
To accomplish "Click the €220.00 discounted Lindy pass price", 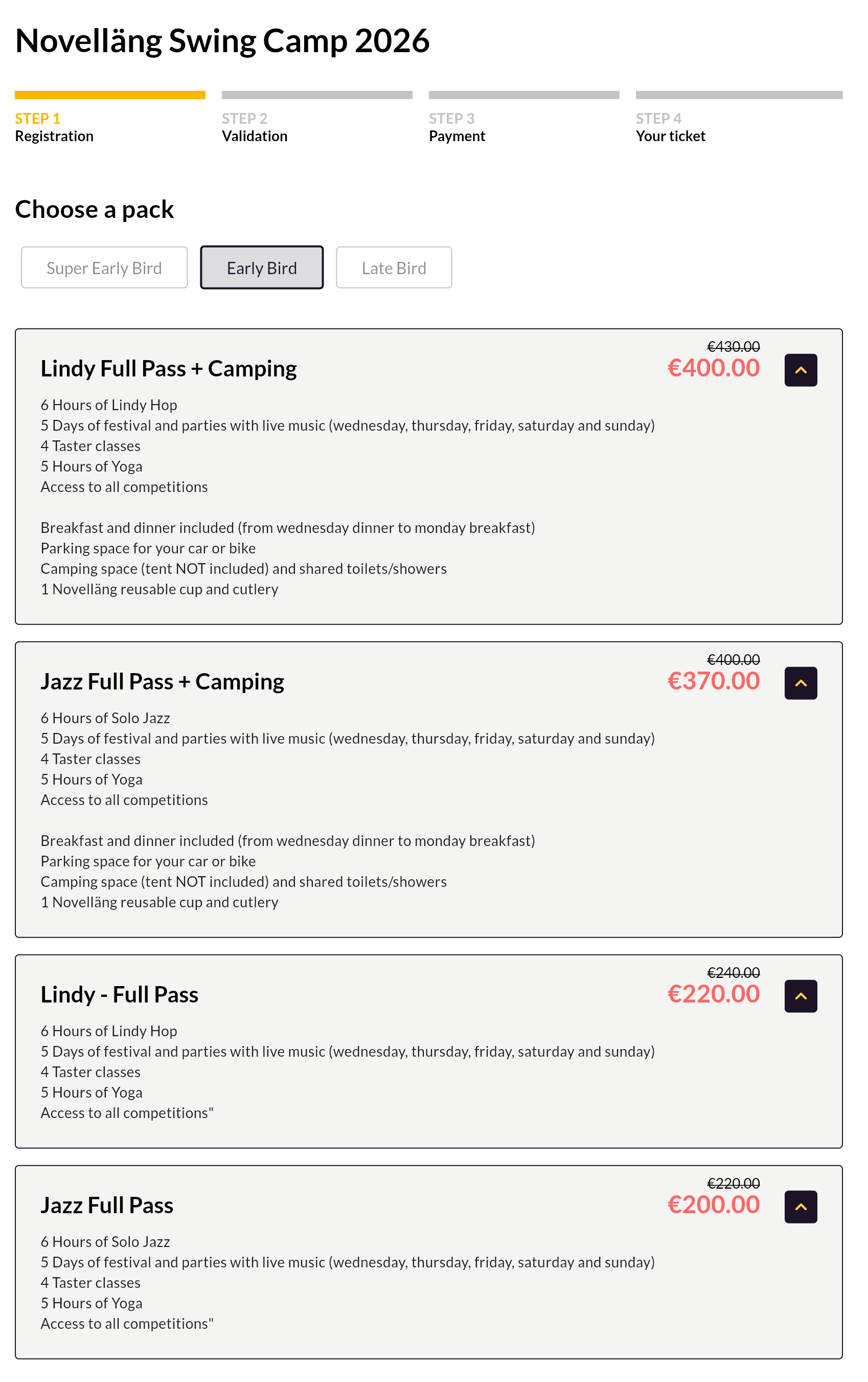I will 713,993.
